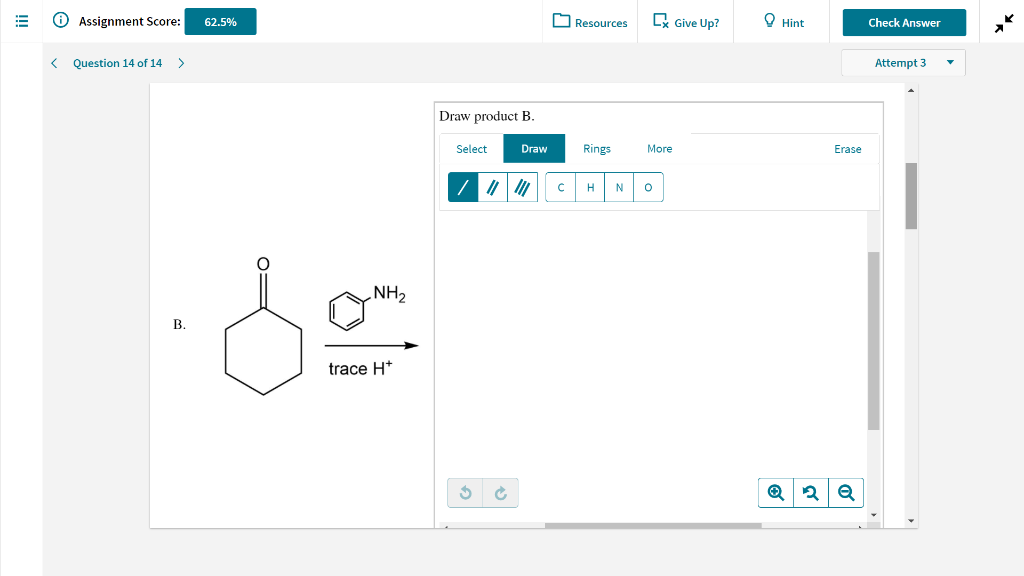Toggle the Oxygen atom button
1024x576 pixels.
pos(648,187)
